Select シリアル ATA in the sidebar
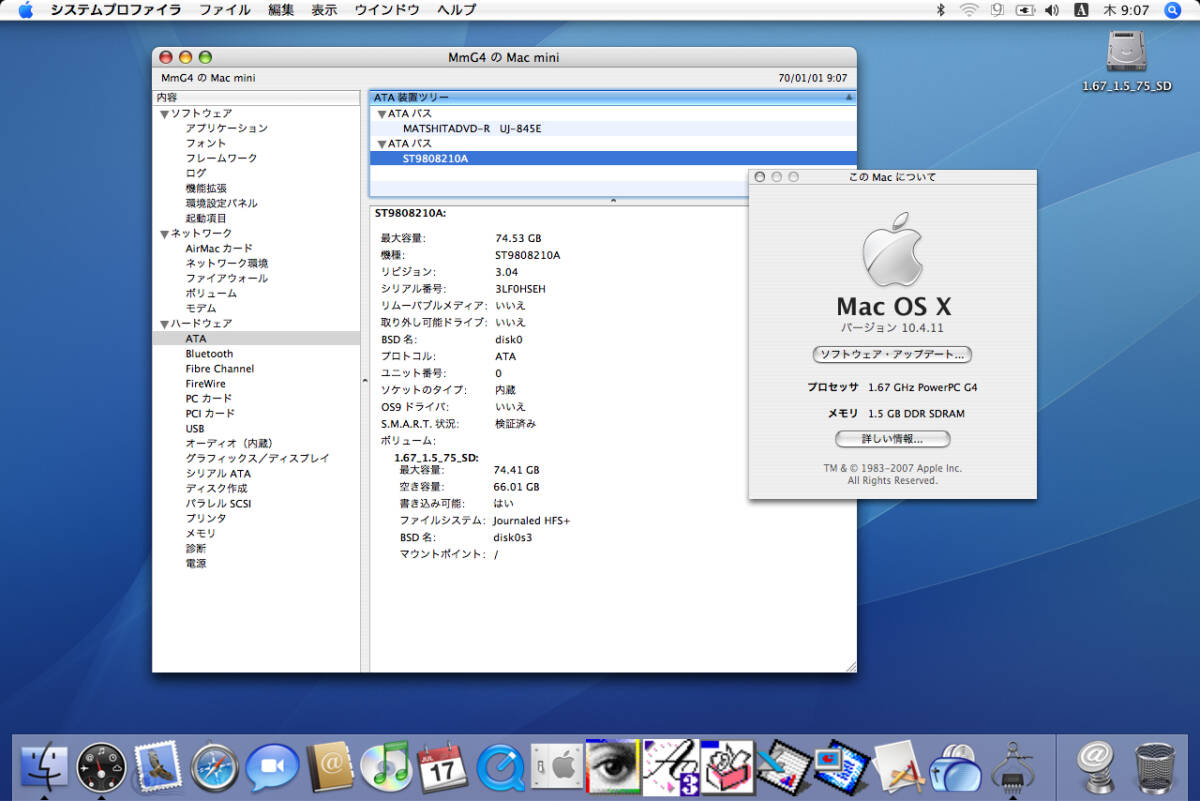The height and width of the screenshot is (801, 1200). coord(218,474)
